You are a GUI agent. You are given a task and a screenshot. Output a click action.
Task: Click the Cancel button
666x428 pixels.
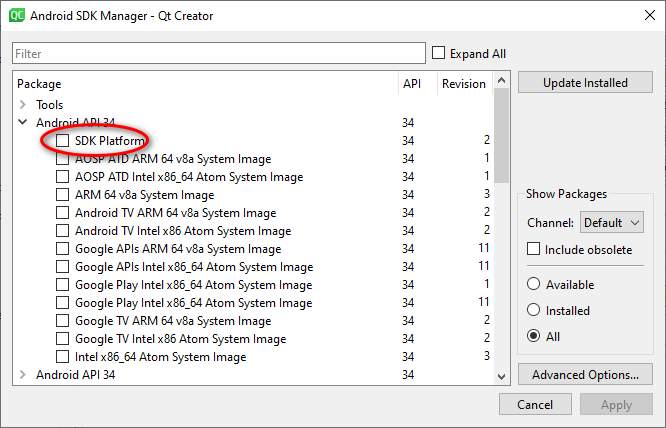[535, 404]
